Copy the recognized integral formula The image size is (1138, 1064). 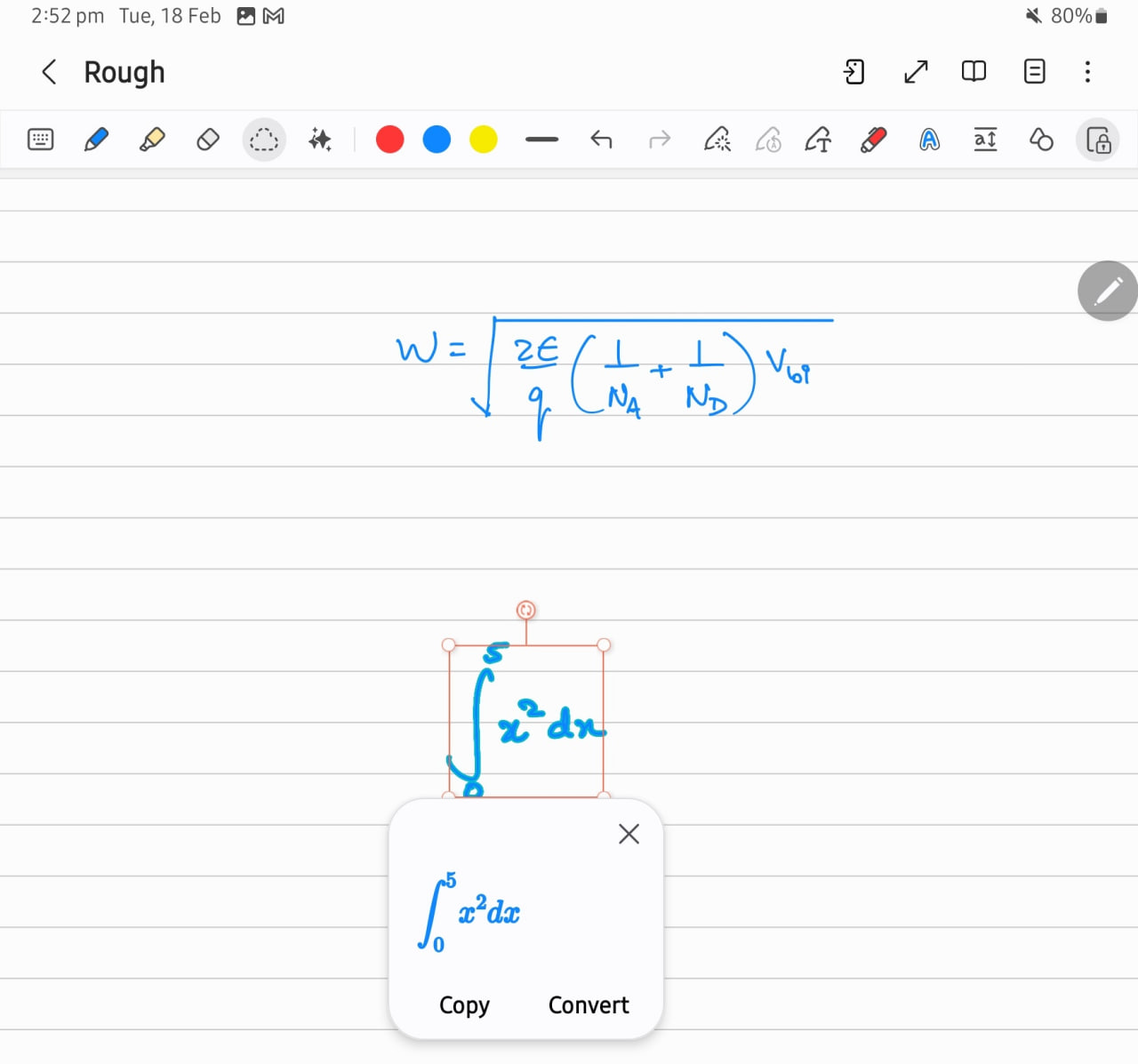point(464,1004)
